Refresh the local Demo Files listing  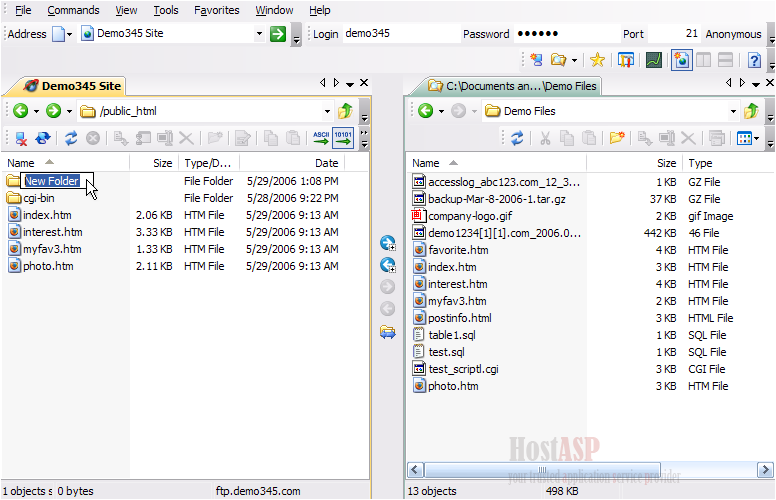click(517, 139)
